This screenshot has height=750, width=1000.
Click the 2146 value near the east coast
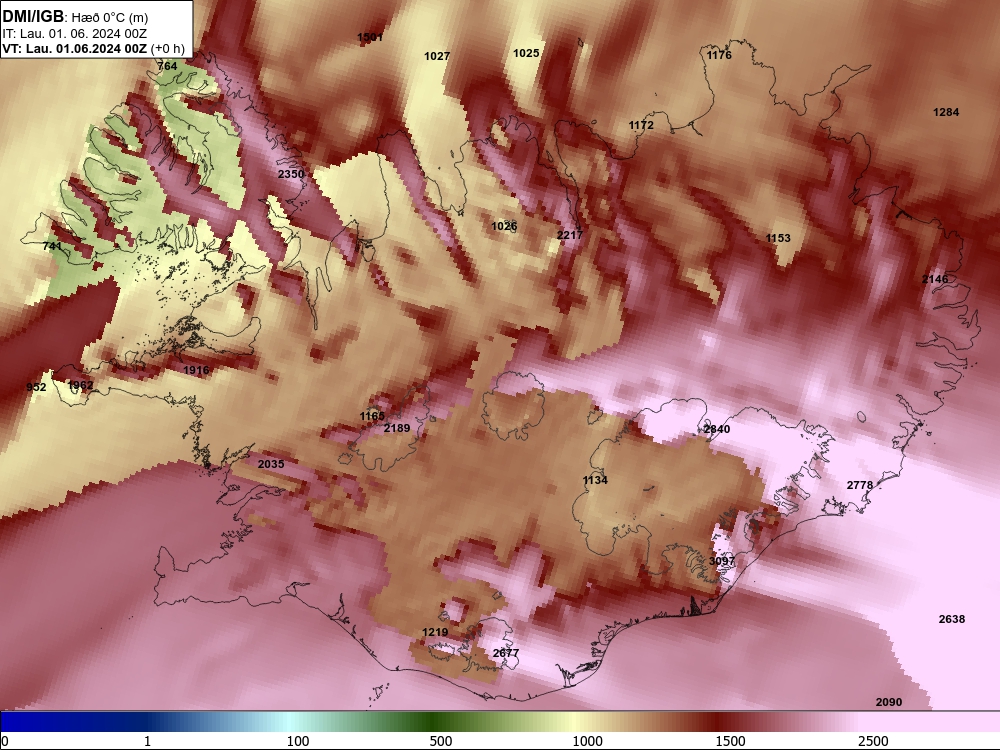(934, 279)
